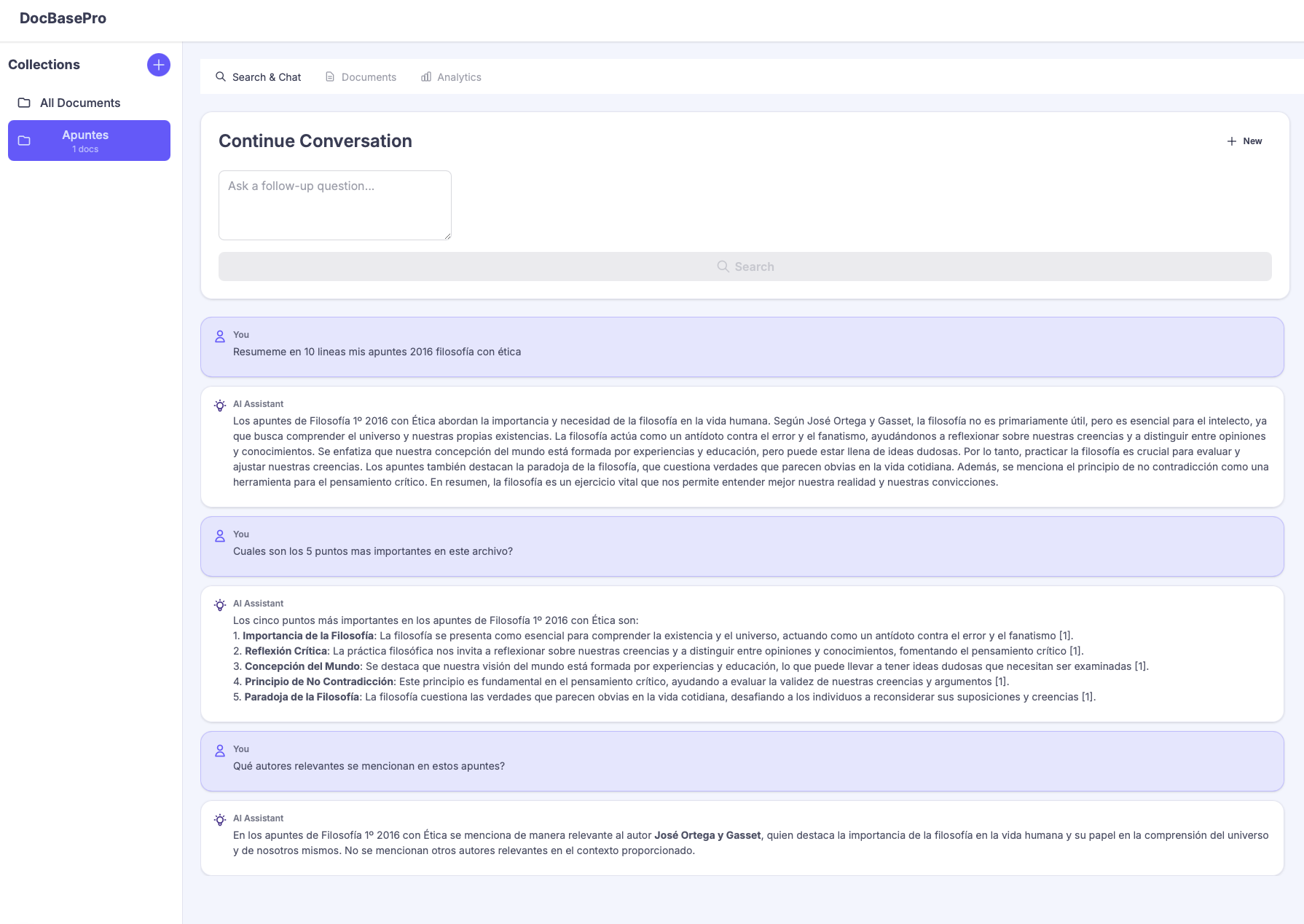Start a new conversation with the New button

[x=1244, y=141]
